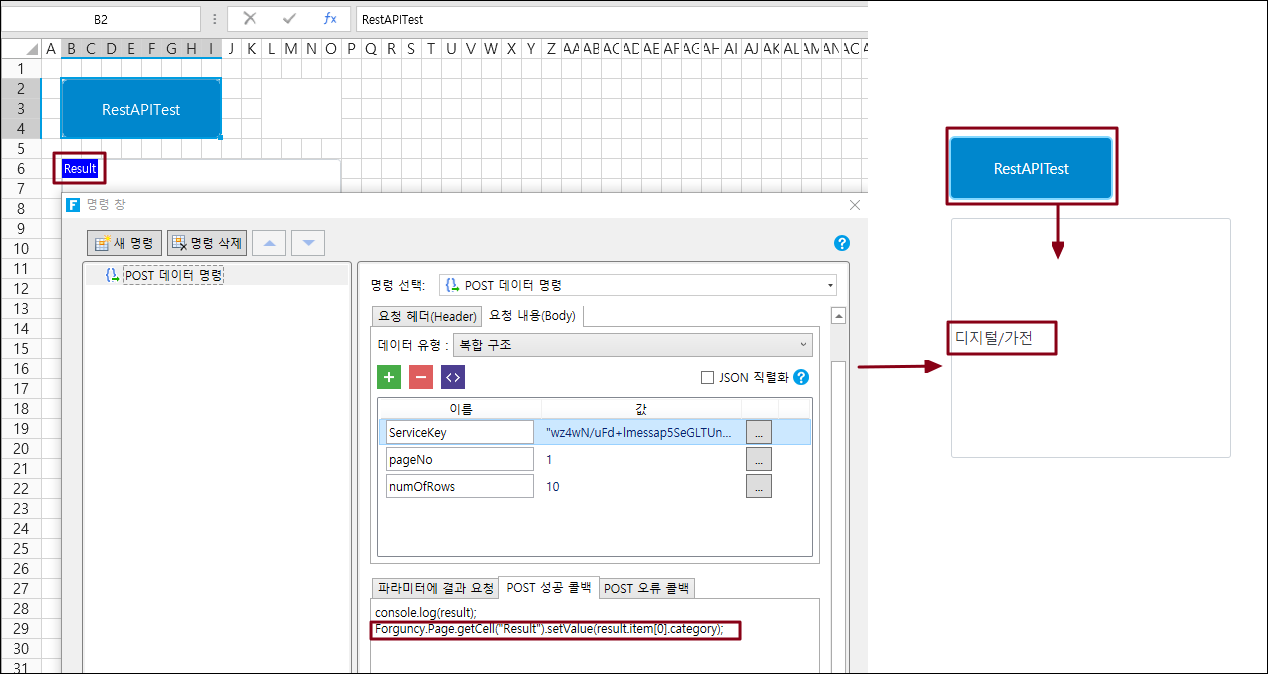Click the 새 명령 button

(x=125, y=243)
